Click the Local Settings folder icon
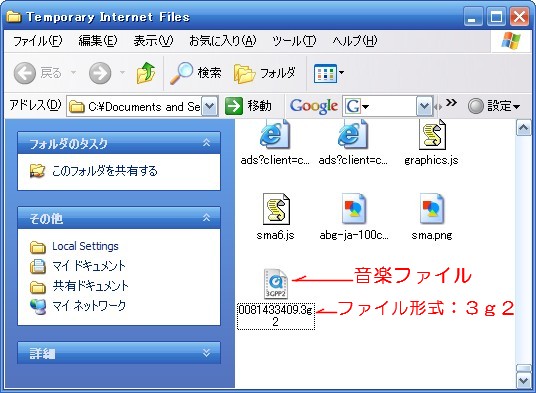This screenshot has height=393, width=536. 38,247
